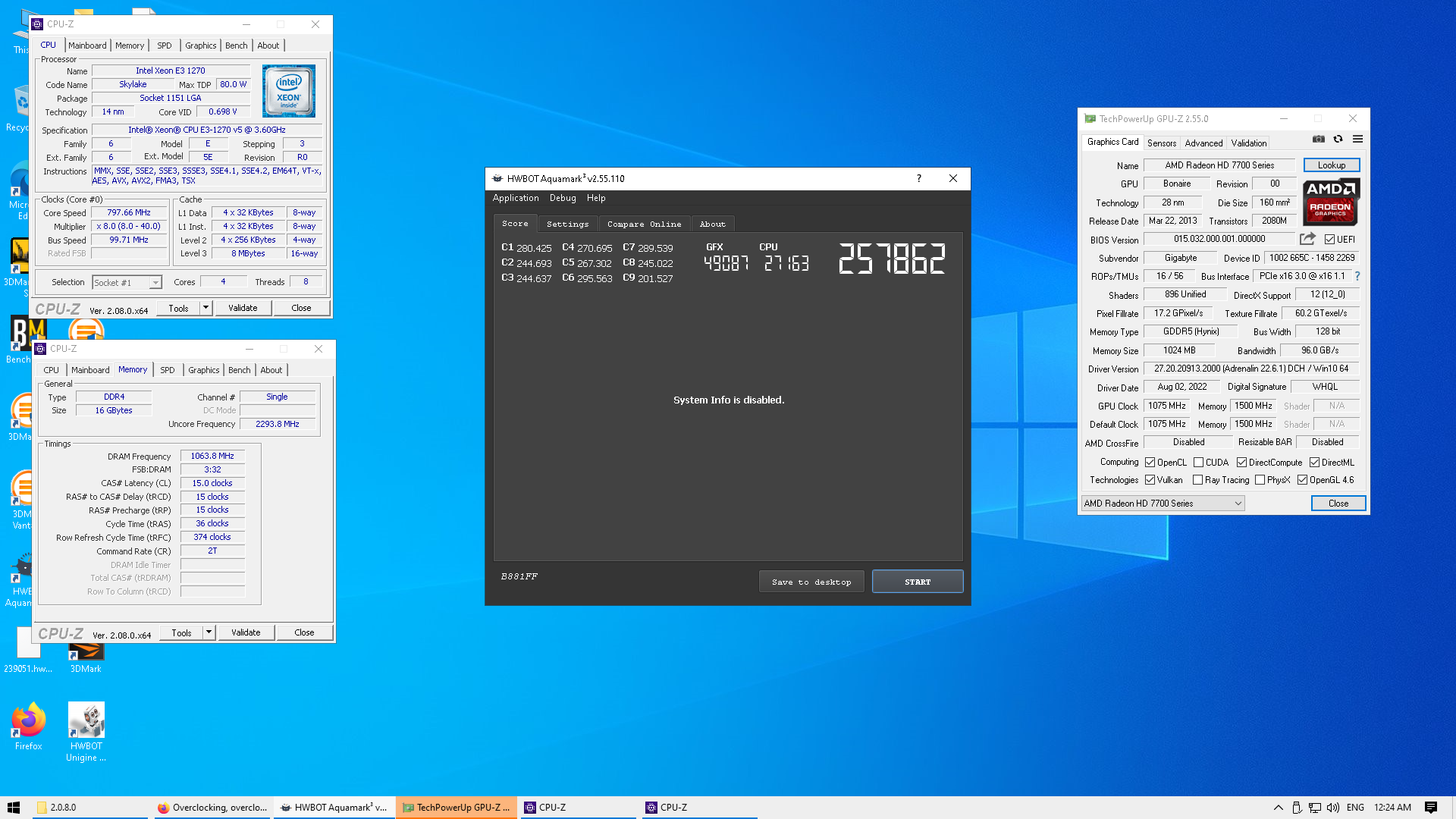This screenshot has height=819, width=1456.
Task: Click the Intel Xeon logo in CPU-Z
Action: coord(289,91)
